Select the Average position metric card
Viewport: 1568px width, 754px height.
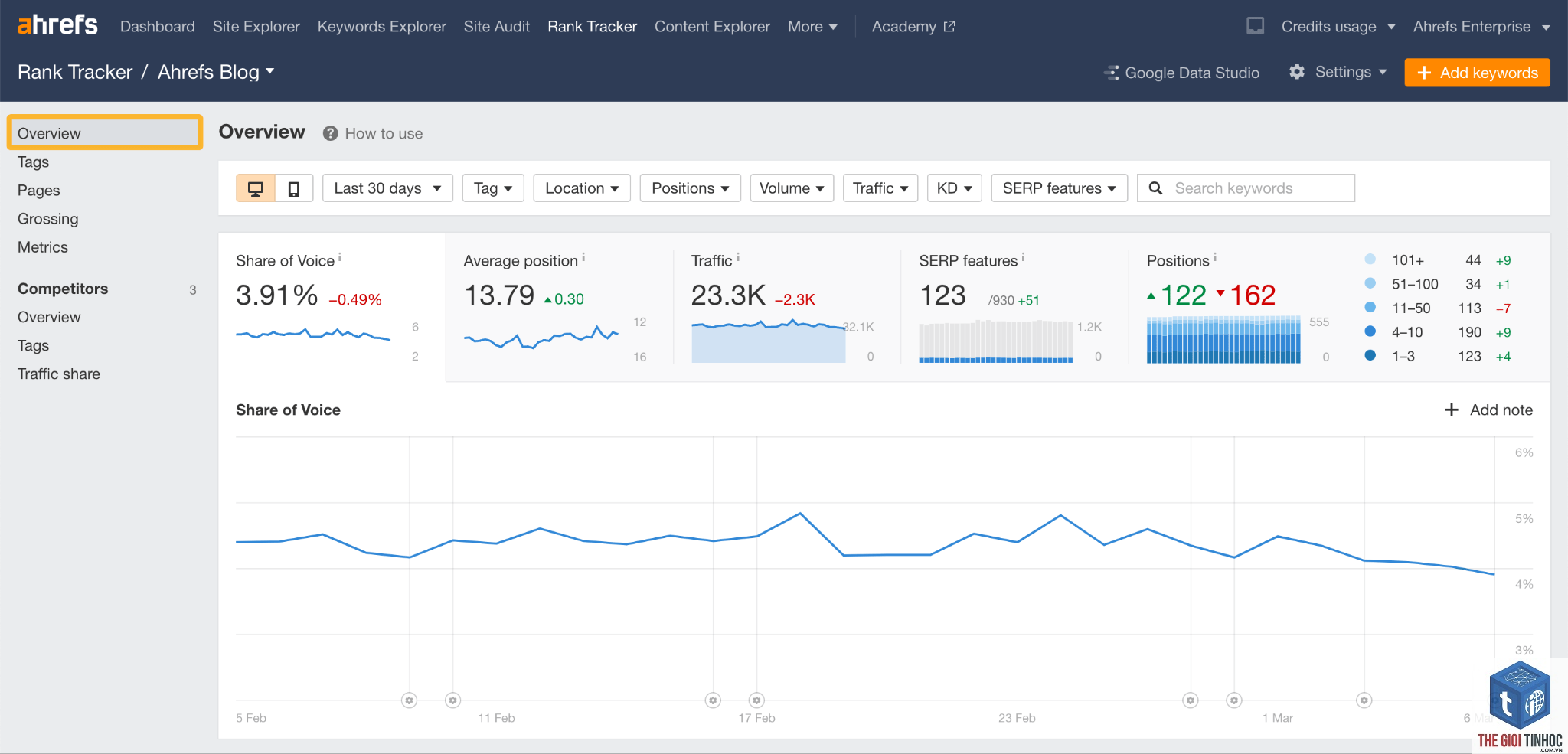(559, 307)
